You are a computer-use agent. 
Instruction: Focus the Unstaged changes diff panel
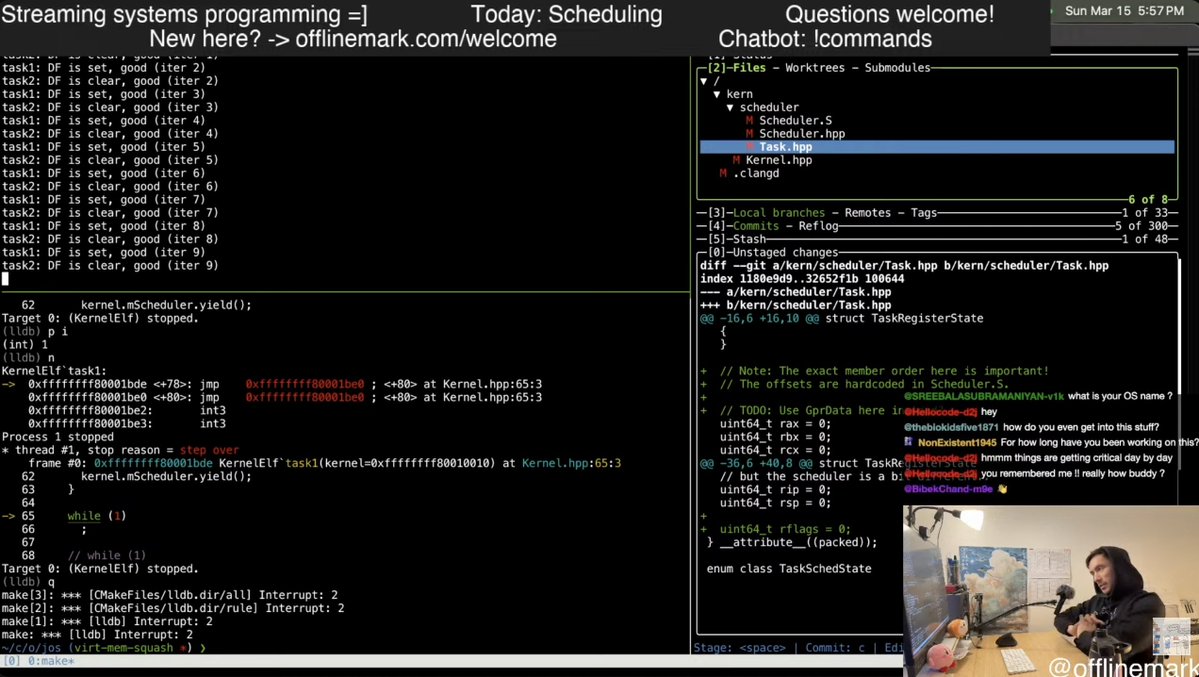coord(785,252)
